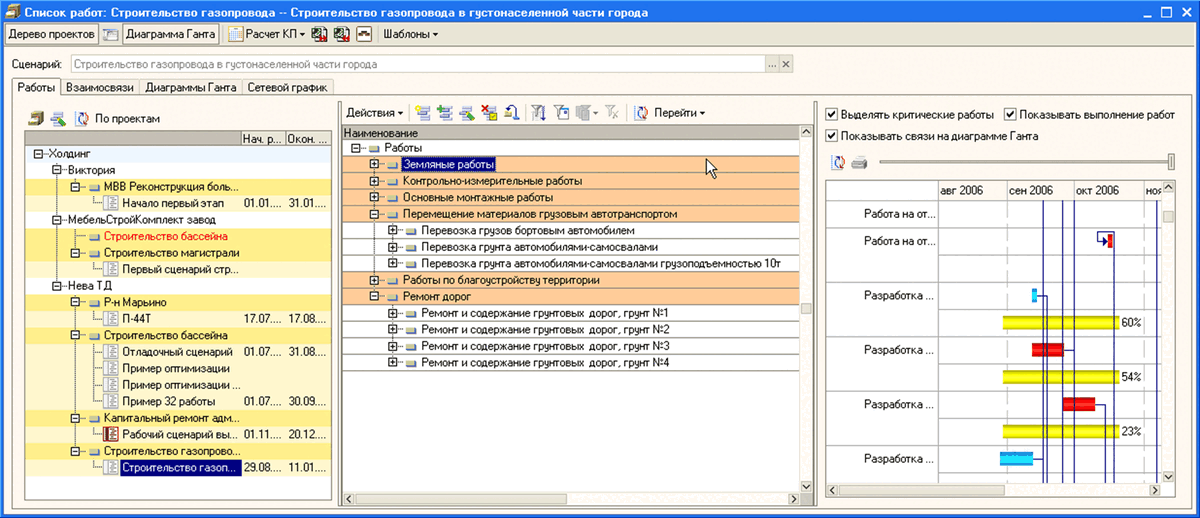Screen dimensions: 1200x518
Task: Switch to the Взаимосвязи tab
Action: click(x=101, y=88)
